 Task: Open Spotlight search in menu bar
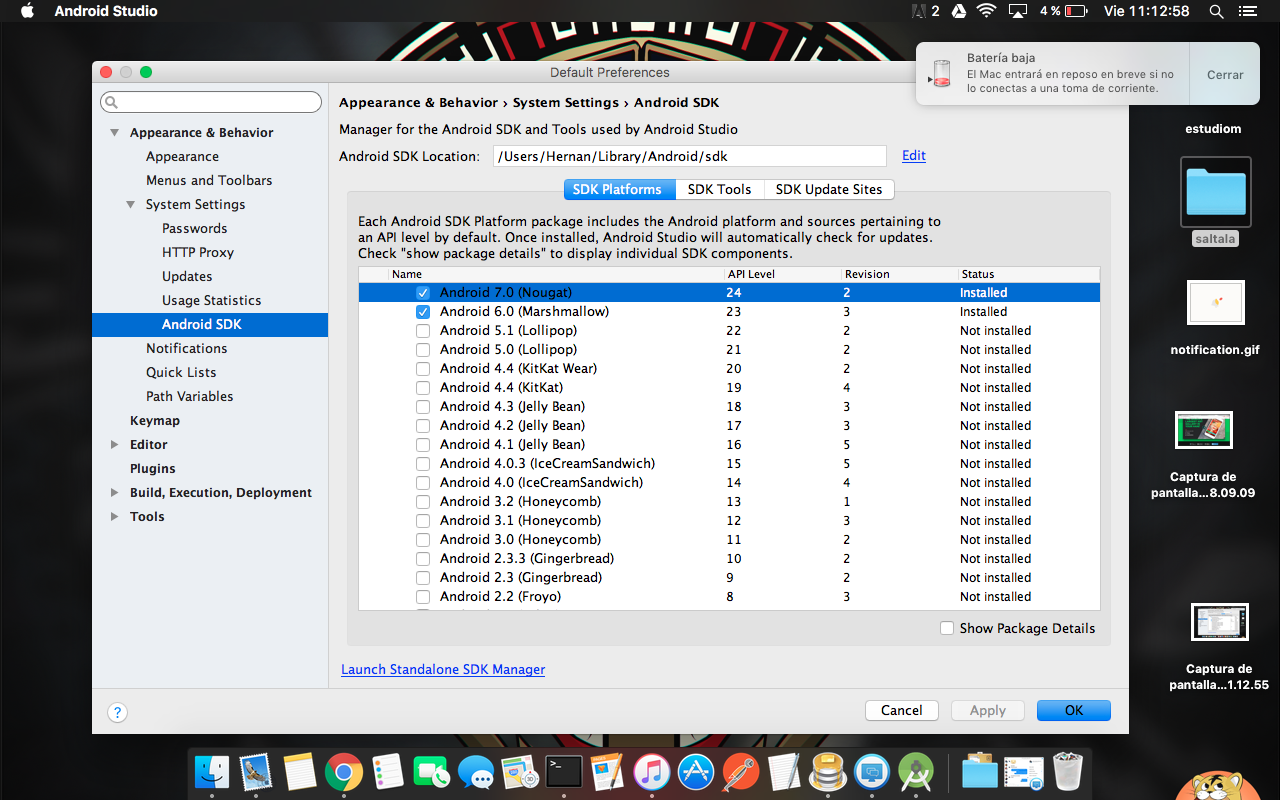(1216, 11)
